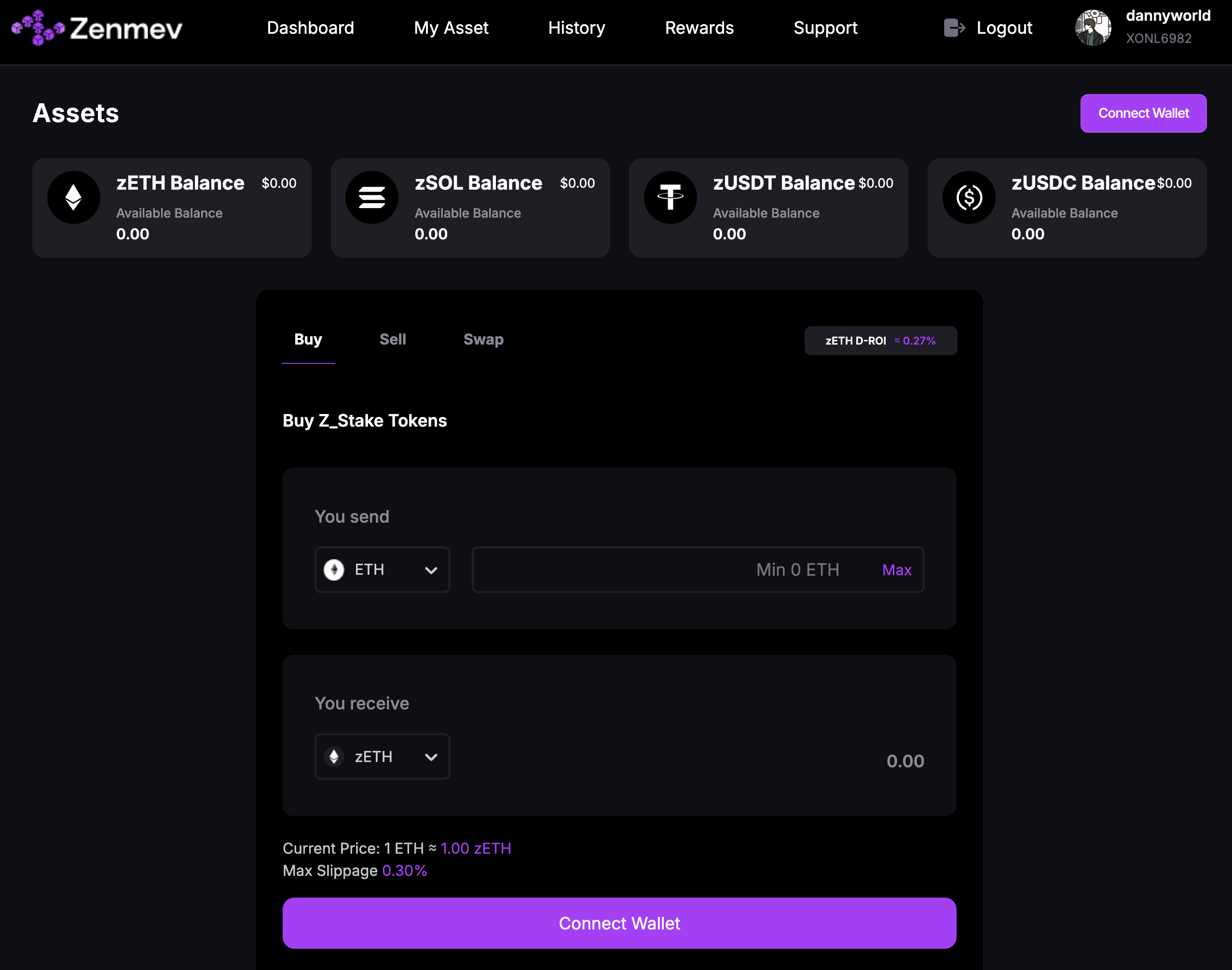Select the zUSDT Balance title
The width and height of the screenshot is (1232, 970).
[x=783, y=183]
